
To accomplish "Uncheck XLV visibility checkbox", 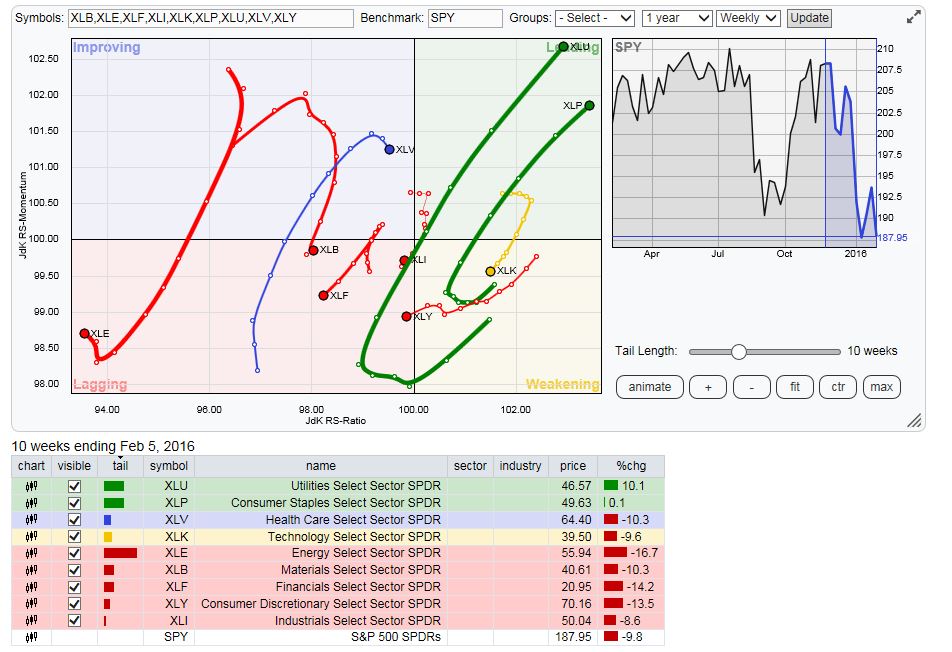I will pyautogui.click(x=74, y=520).
